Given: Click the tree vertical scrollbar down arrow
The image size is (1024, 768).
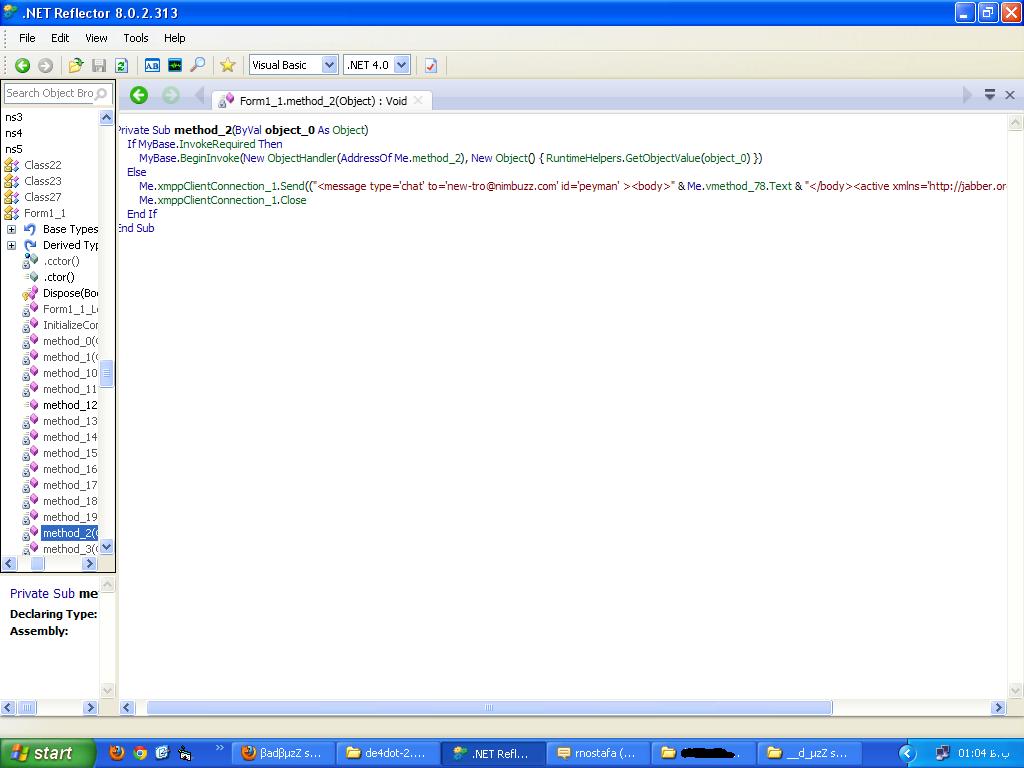Looking at the screenshot, I should click(x=106, y=547).
